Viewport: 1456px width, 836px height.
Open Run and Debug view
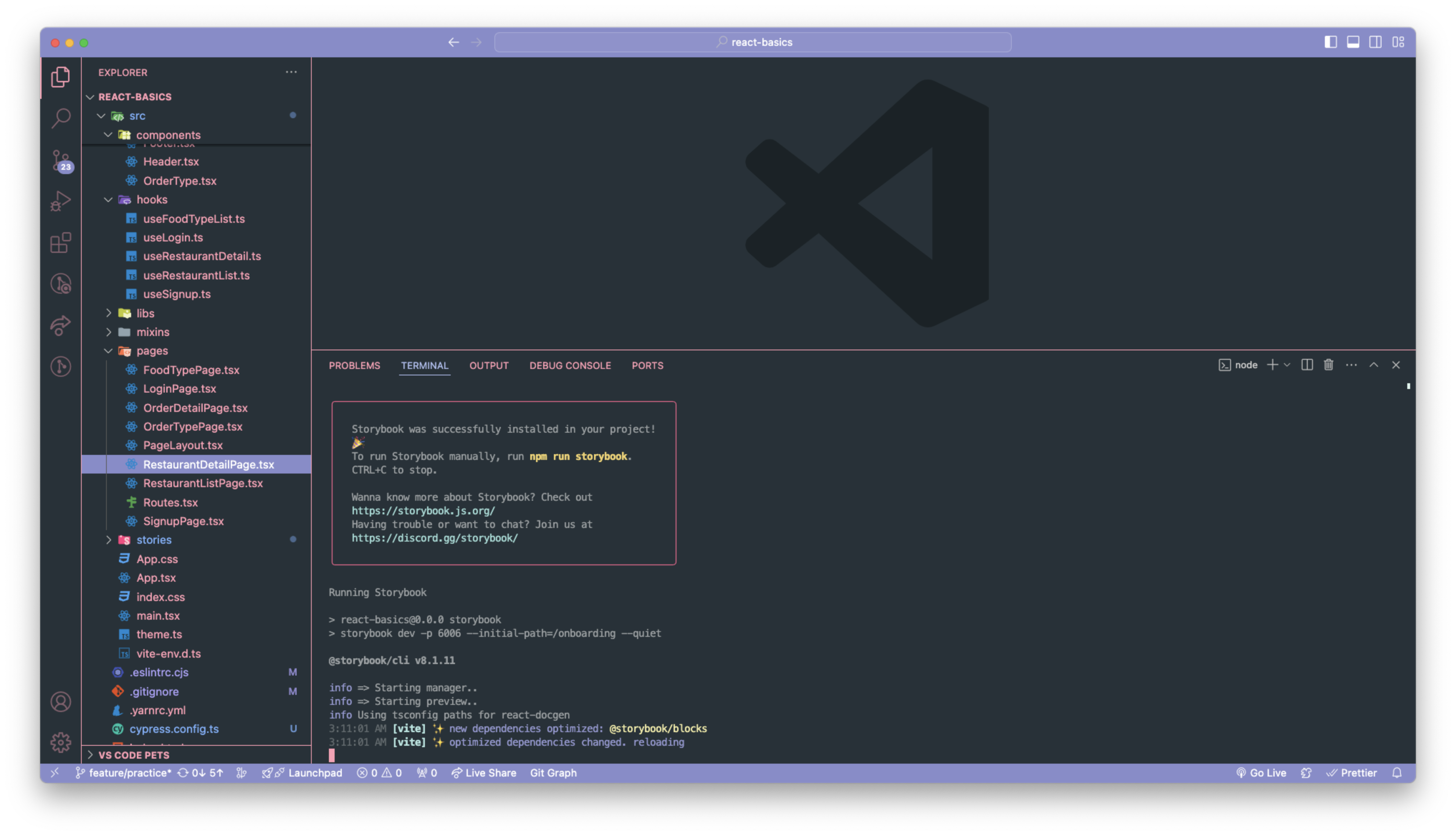coord(60,201)
